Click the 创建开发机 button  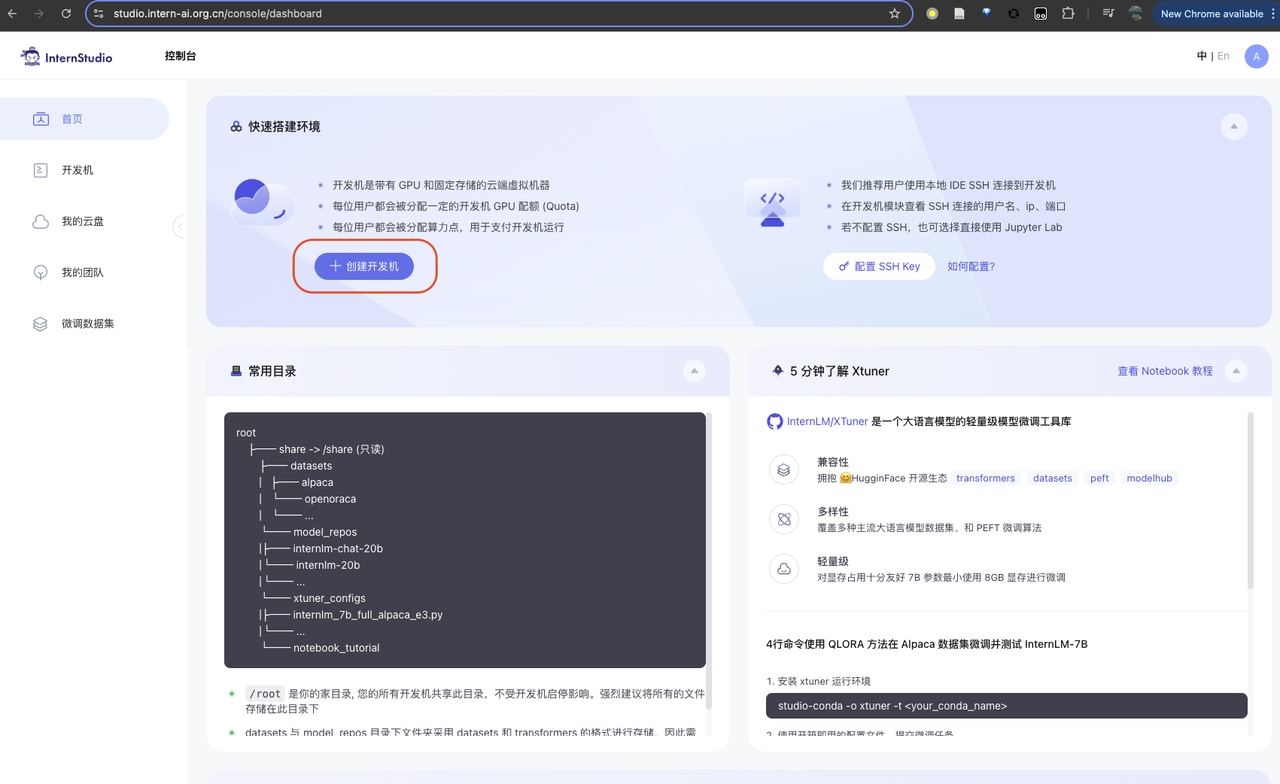(364, 266)
